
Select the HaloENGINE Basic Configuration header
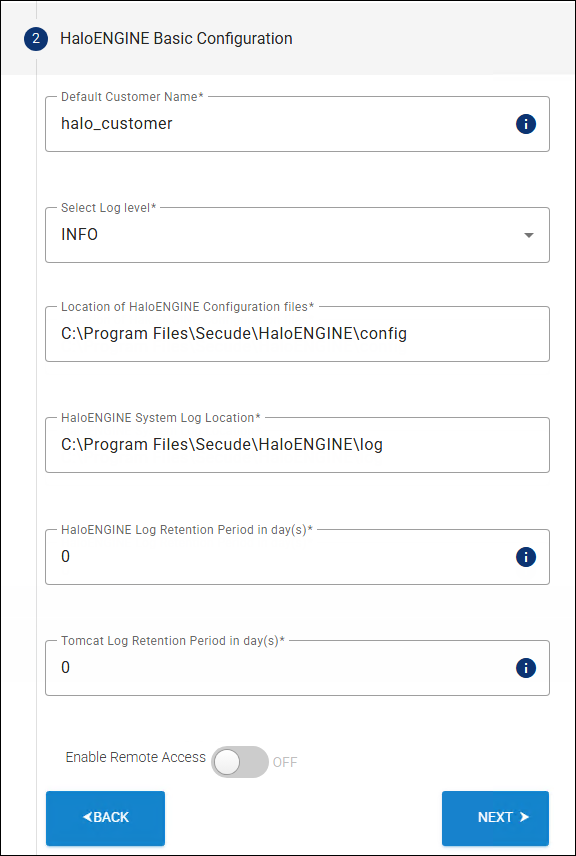coord(176,38)
